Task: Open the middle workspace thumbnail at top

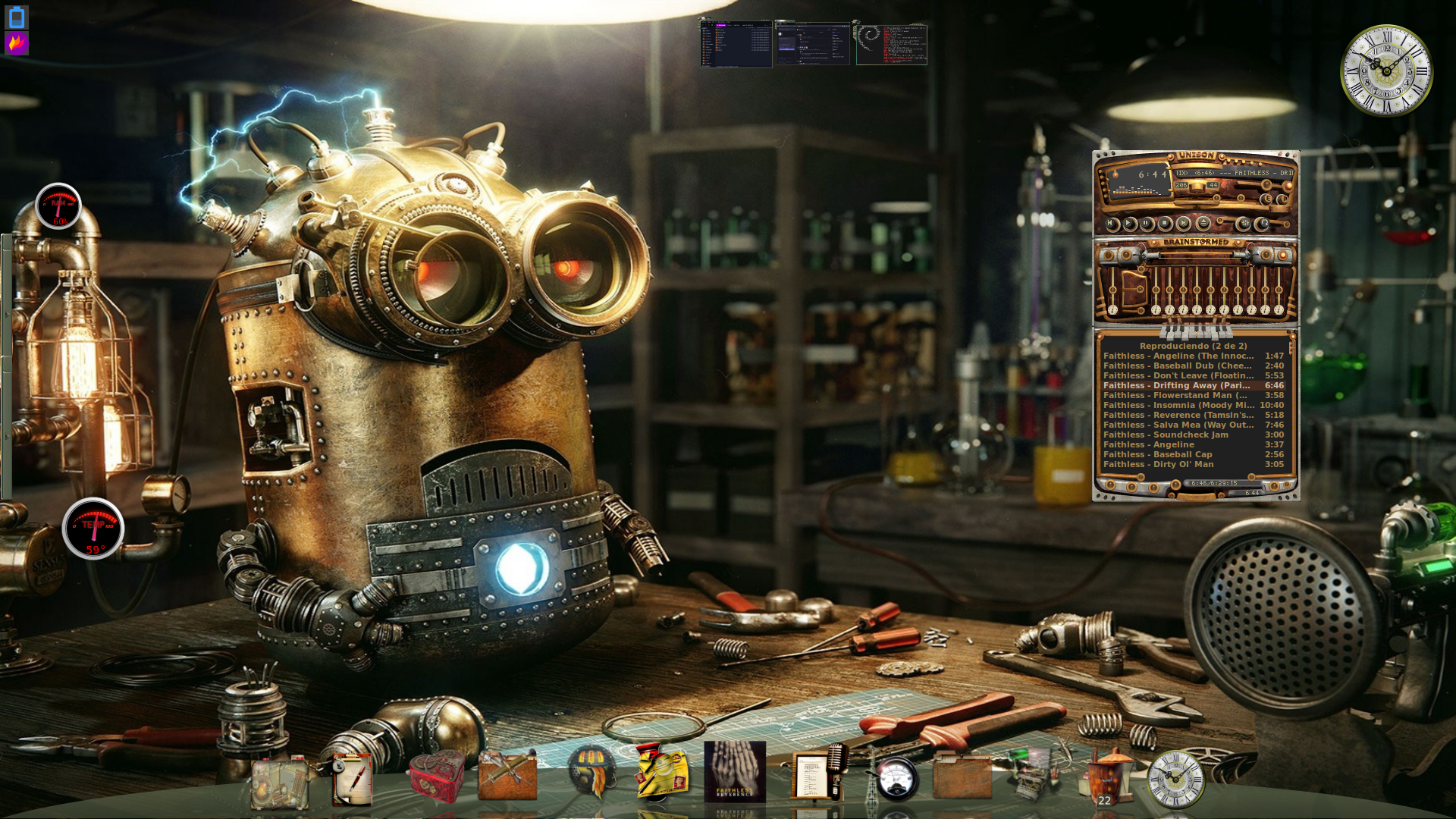Action: coord(812,44)
